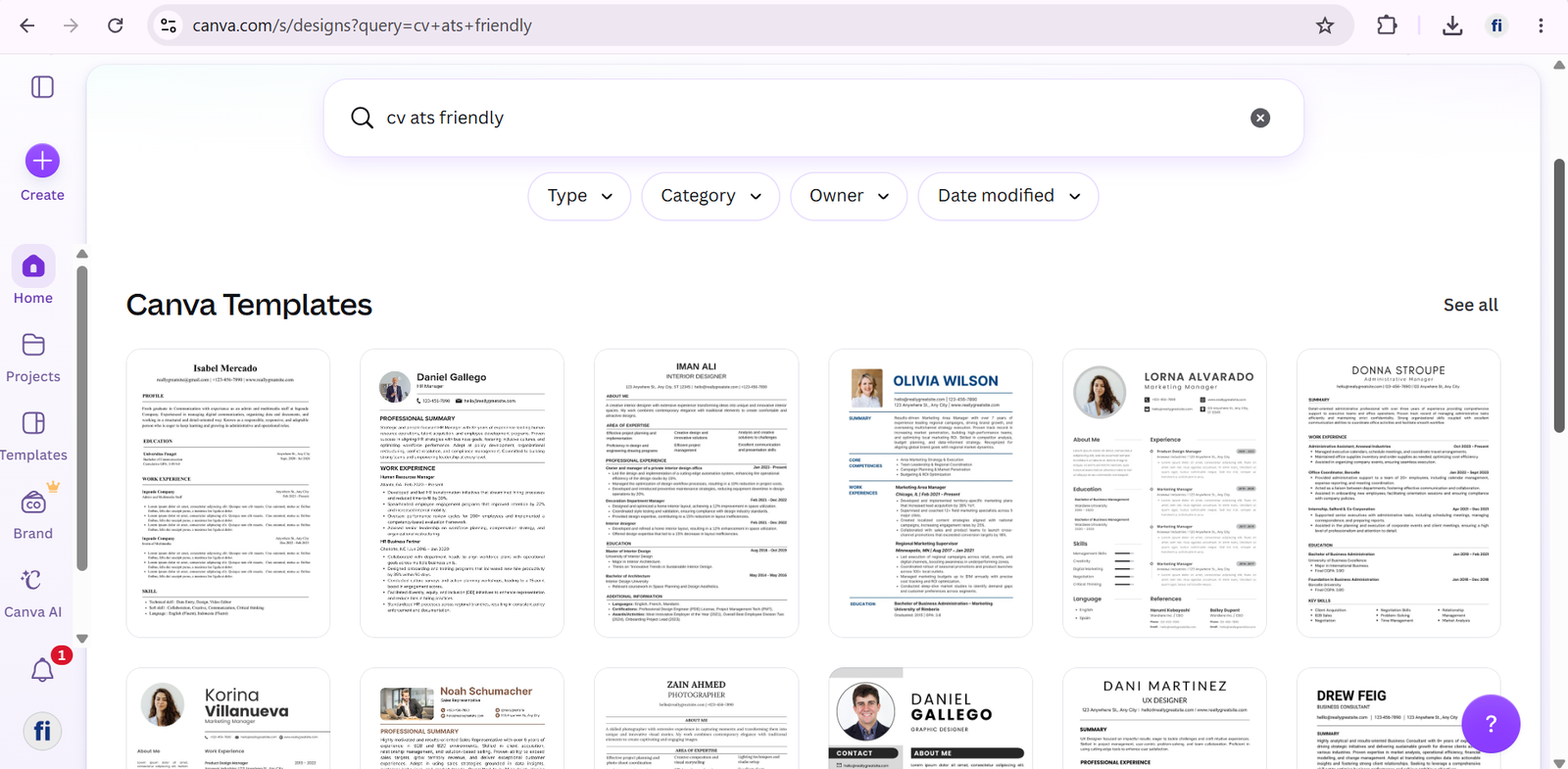This screenshot has width=1568, height=769.
Task: Clear the search query with X icon
Action: pos(1260,118)
